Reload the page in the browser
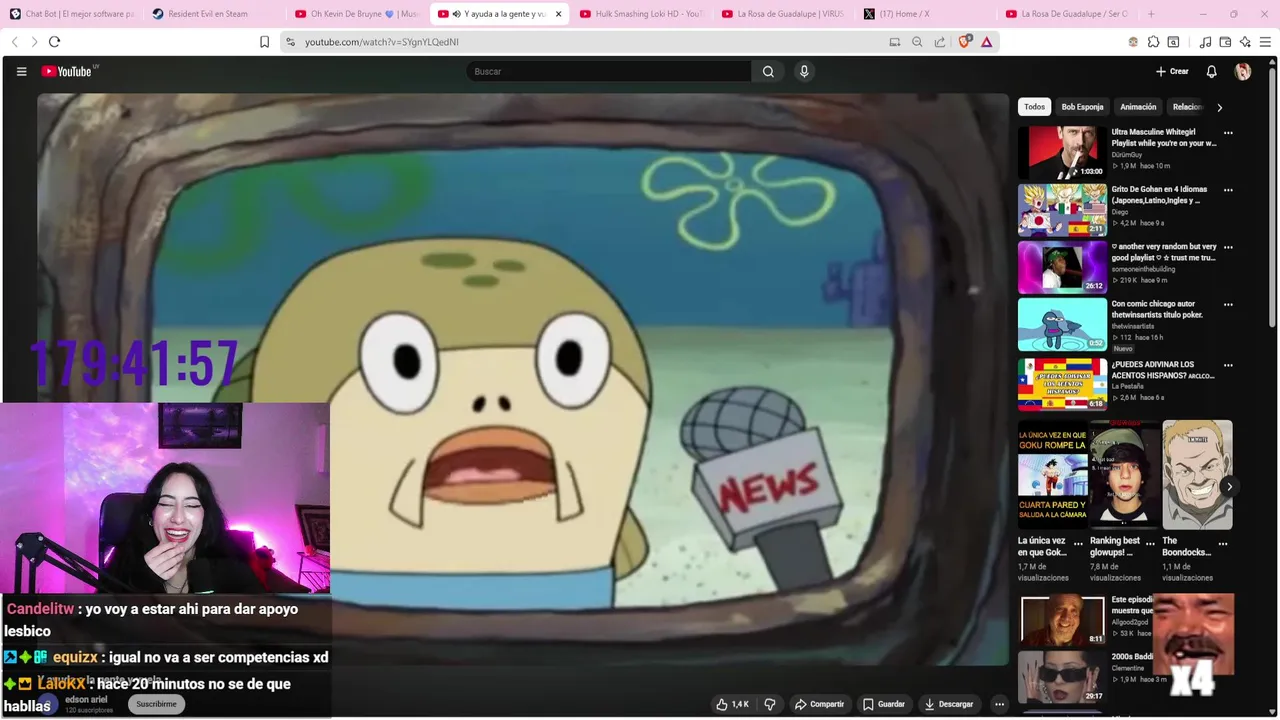The height and width of the screenshot is (720, 1280). (x=55, y=42)
